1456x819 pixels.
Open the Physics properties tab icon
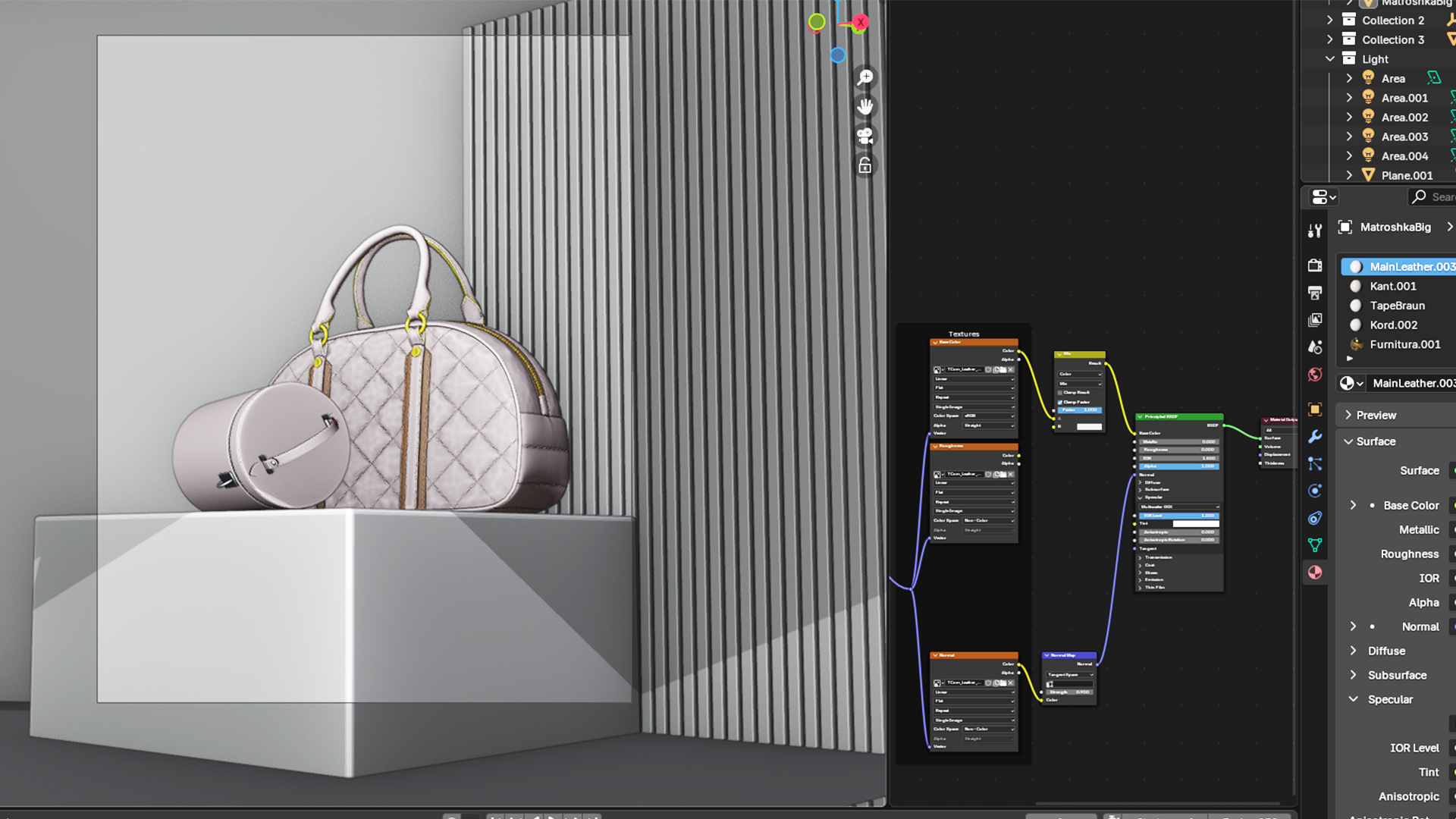(x=1315, y=491)
